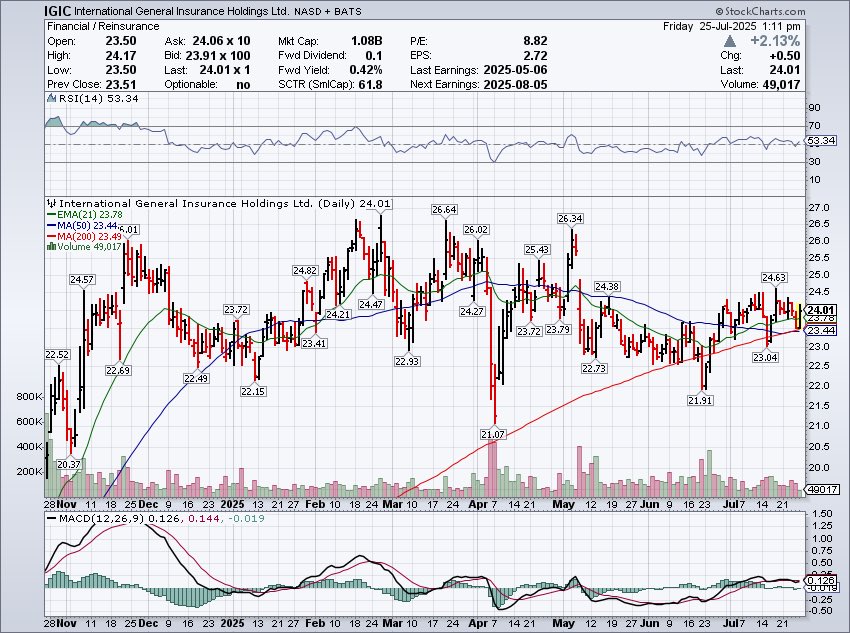Viewport: 850px width, 633px height.
Task: Click the Ask quote 24.06 x 10
Action: point(221,41)
